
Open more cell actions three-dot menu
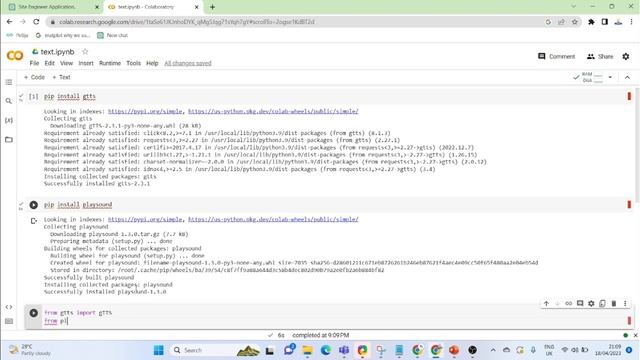click(625, 304)
